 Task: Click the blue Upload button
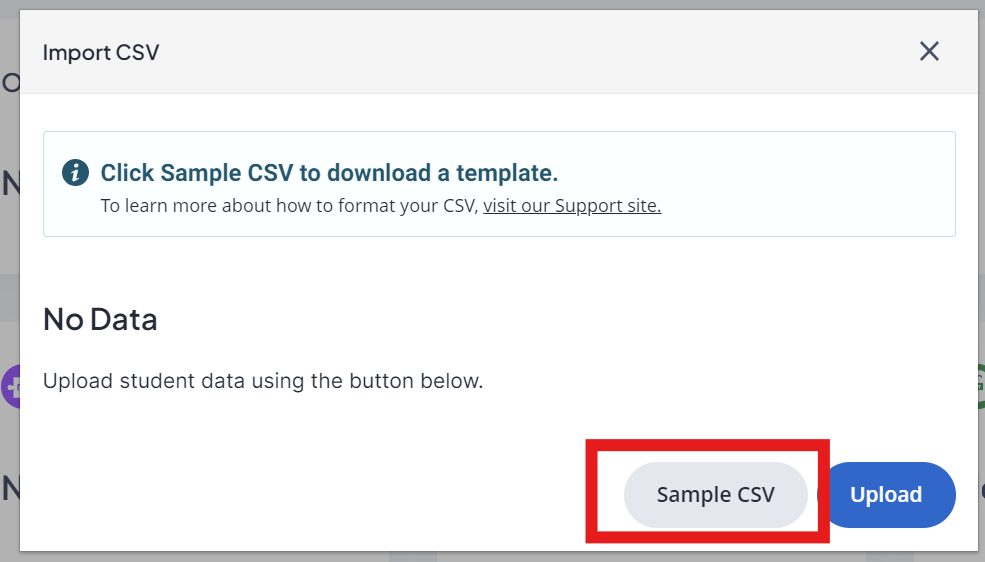tap(887, 495)
